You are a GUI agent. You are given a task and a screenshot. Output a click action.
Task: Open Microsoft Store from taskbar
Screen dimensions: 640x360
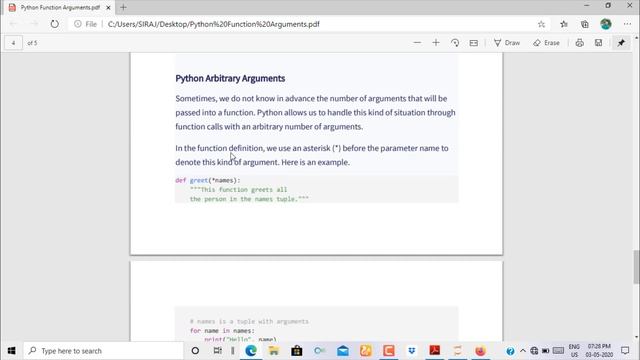tap(297, 351)
